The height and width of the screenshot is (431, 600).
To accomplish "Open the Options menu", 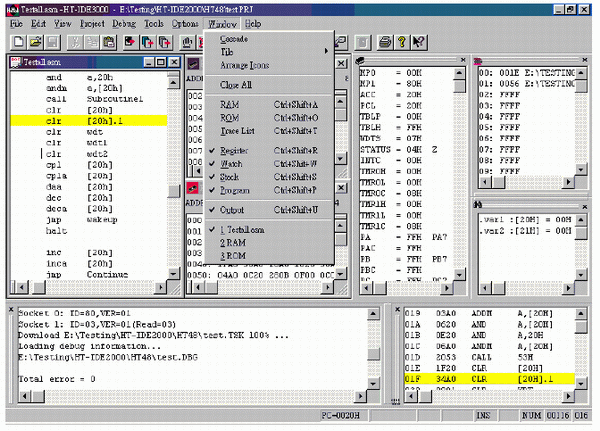I will (x=185, y=24).
